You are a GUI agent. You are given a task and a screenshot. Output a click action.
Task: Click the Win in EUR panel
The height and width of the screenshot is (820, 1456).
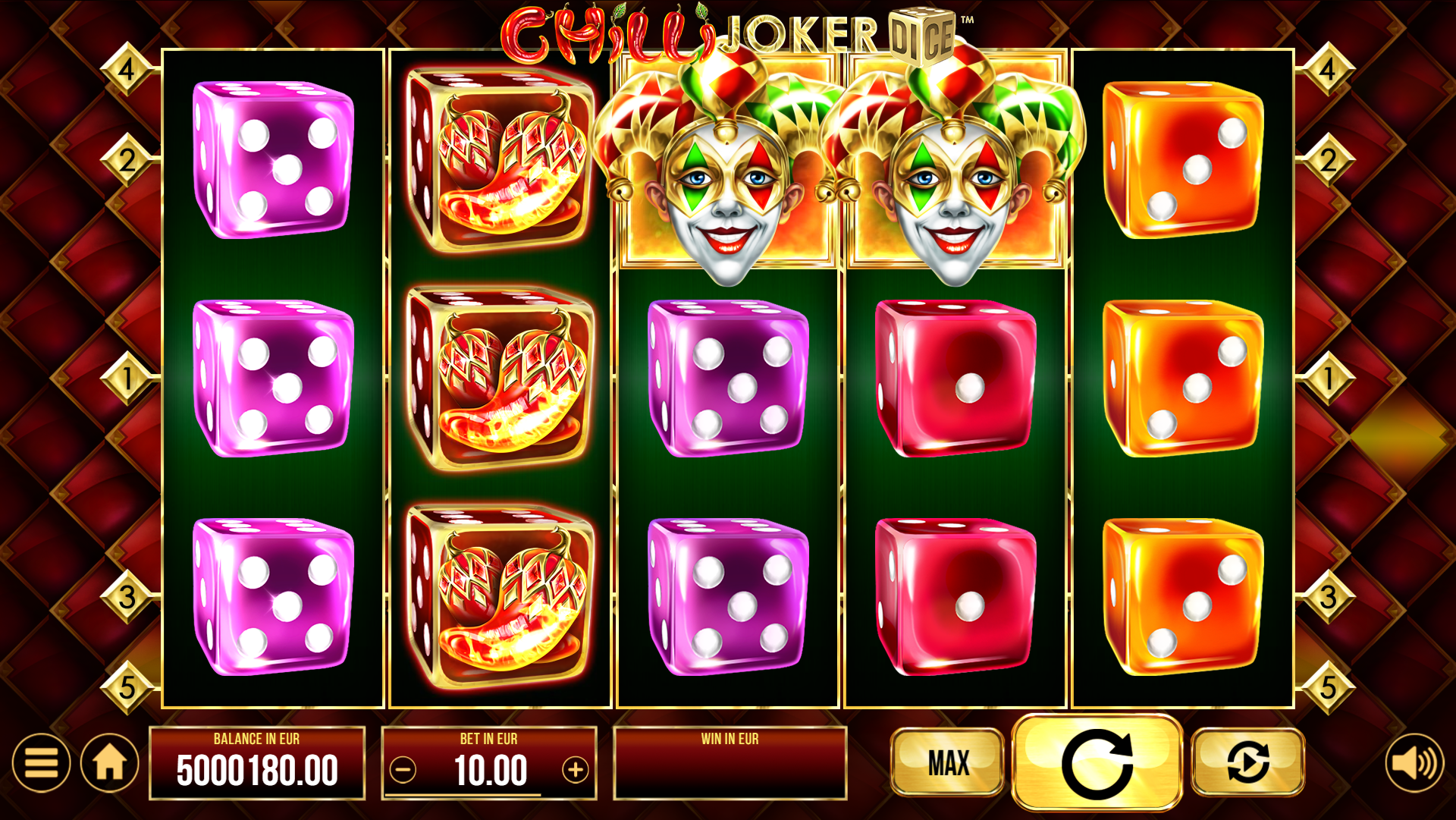(x=730, y=762)
